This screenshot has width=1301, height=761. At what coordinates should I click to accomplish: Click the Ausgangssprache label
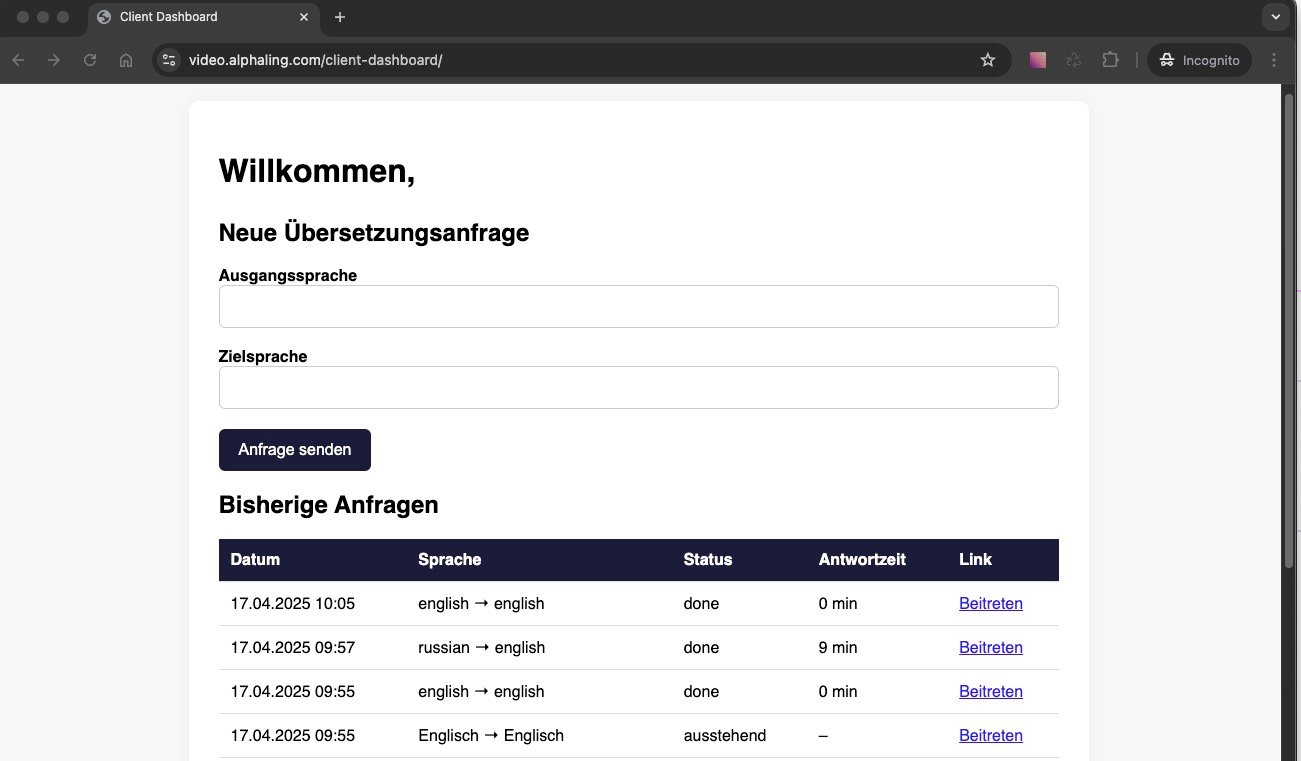[x=288, y=275]
